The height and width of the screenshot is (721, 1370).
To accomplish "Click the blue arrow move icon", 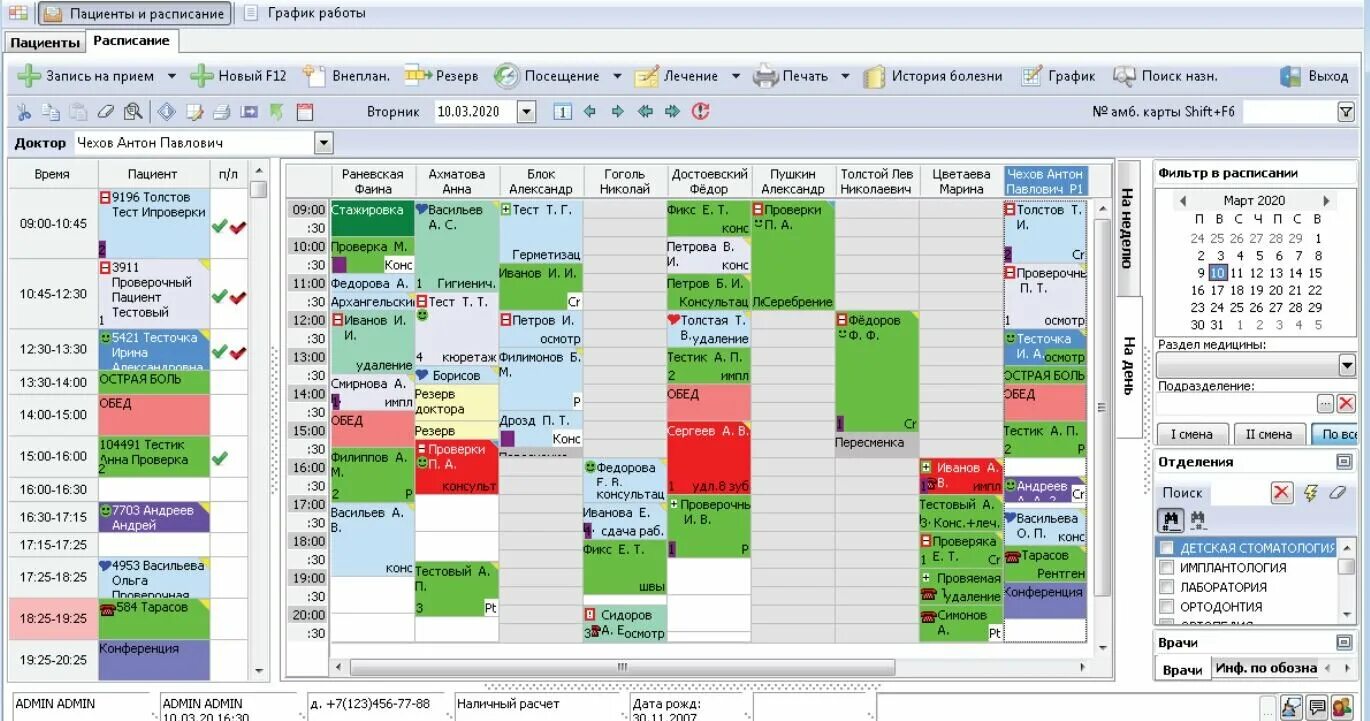I will [250, 112].
